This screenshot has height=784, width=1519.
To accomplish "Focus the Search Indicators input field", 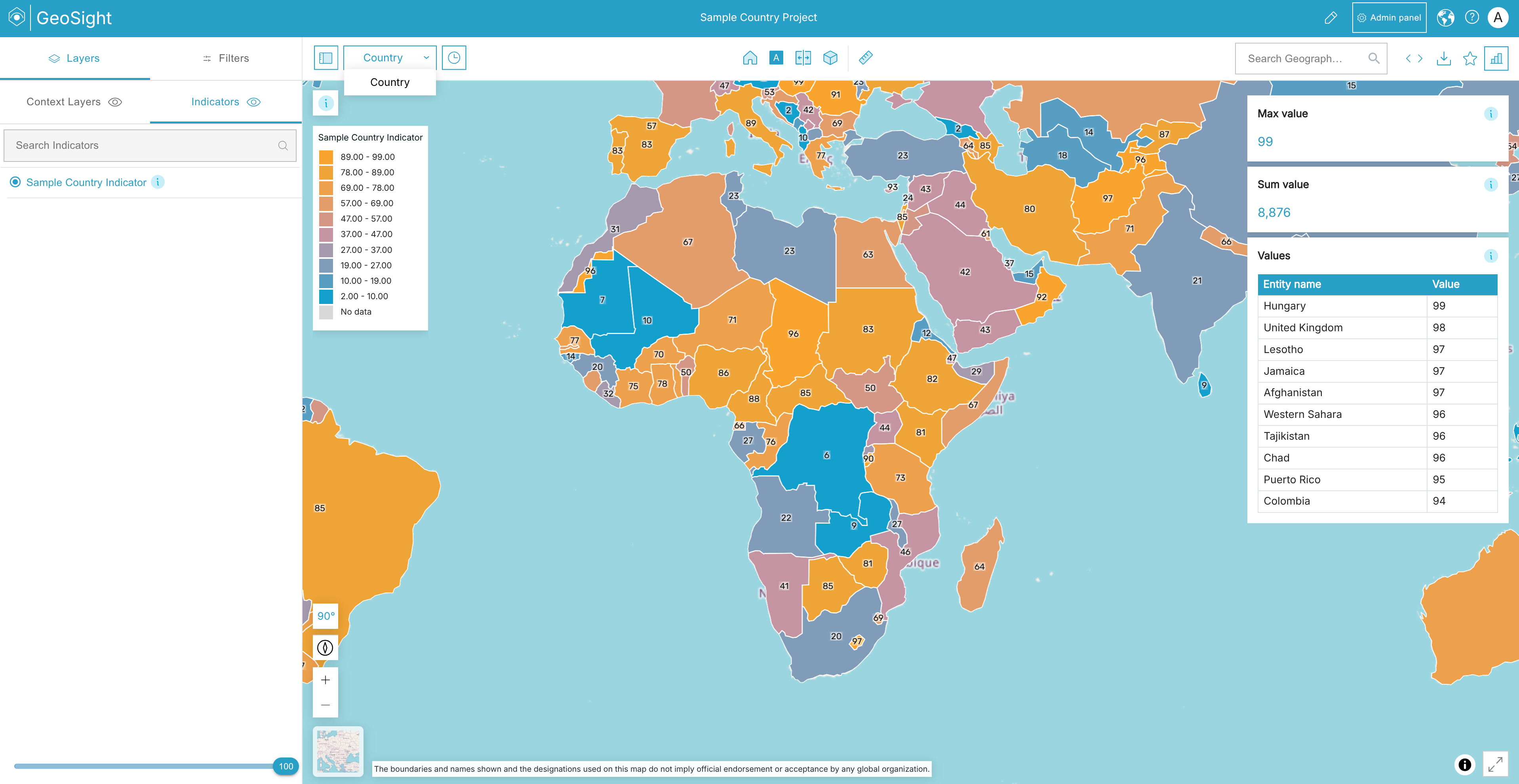I will click(x=150, y=146).
